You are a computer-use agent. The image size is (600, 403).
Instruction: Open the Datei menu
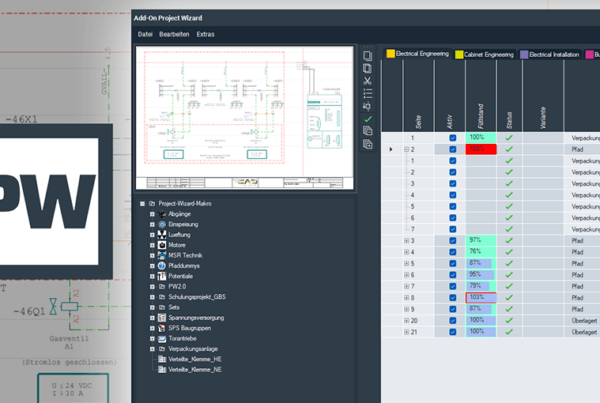click(145, 34)
